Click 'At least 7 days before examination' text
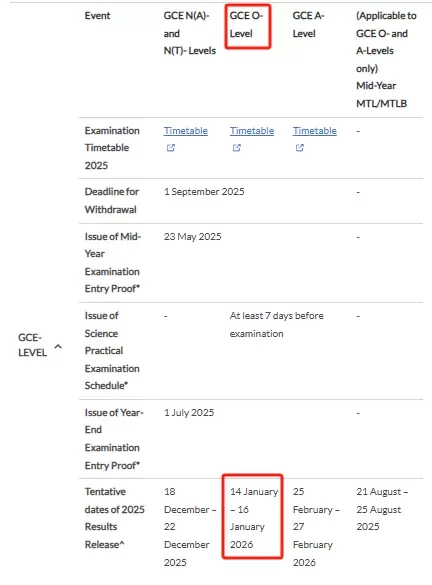This screenshot has width=432, height=585. coord(276,325)
